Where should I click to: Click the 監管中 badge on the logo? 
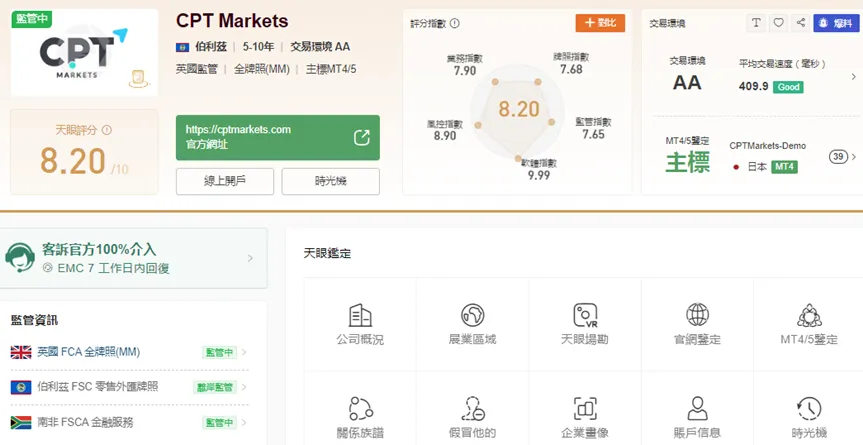31,18
